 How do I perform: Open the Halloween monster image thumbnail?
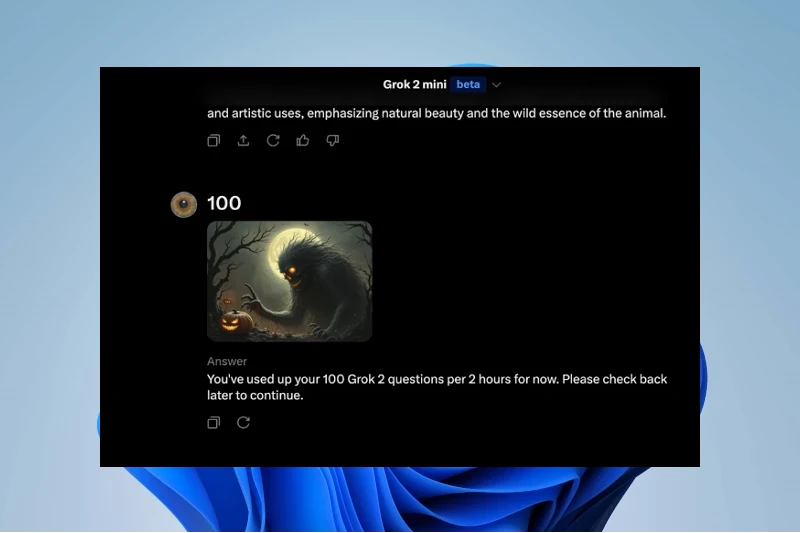click(289, 281)
